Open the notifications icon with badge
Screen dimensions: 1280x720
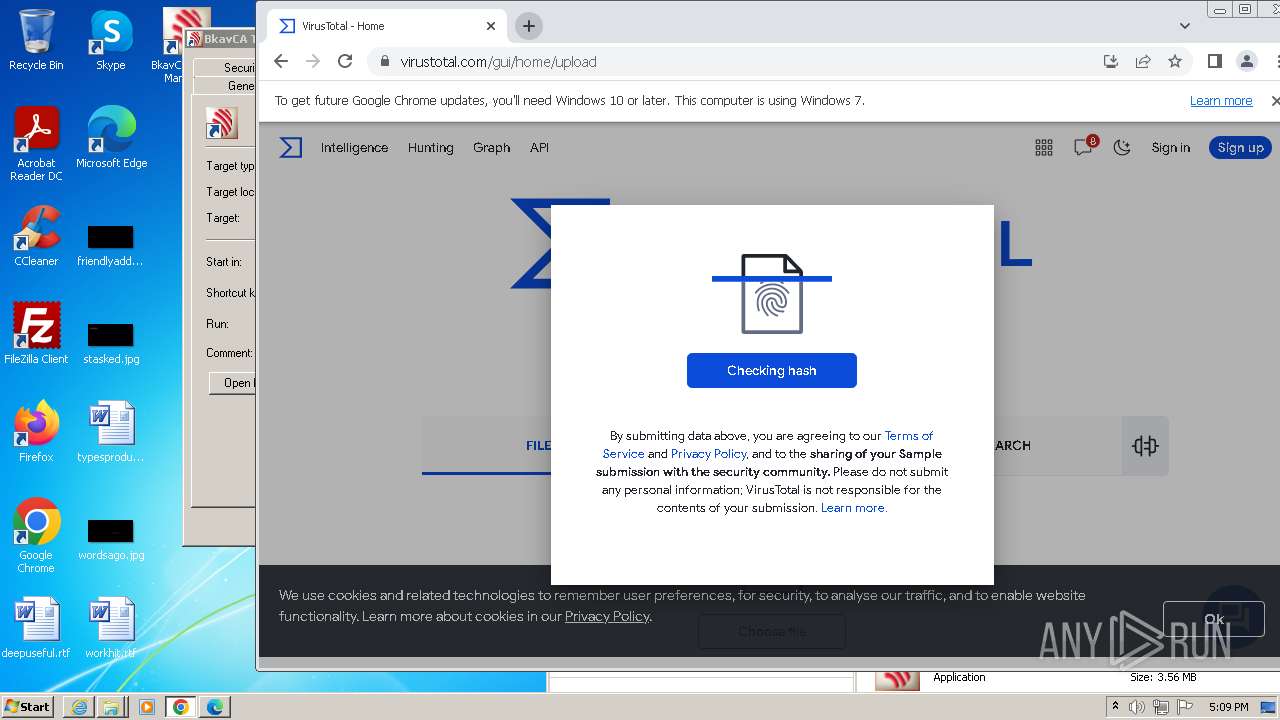pyautogui.click(x=1084, y=147)
